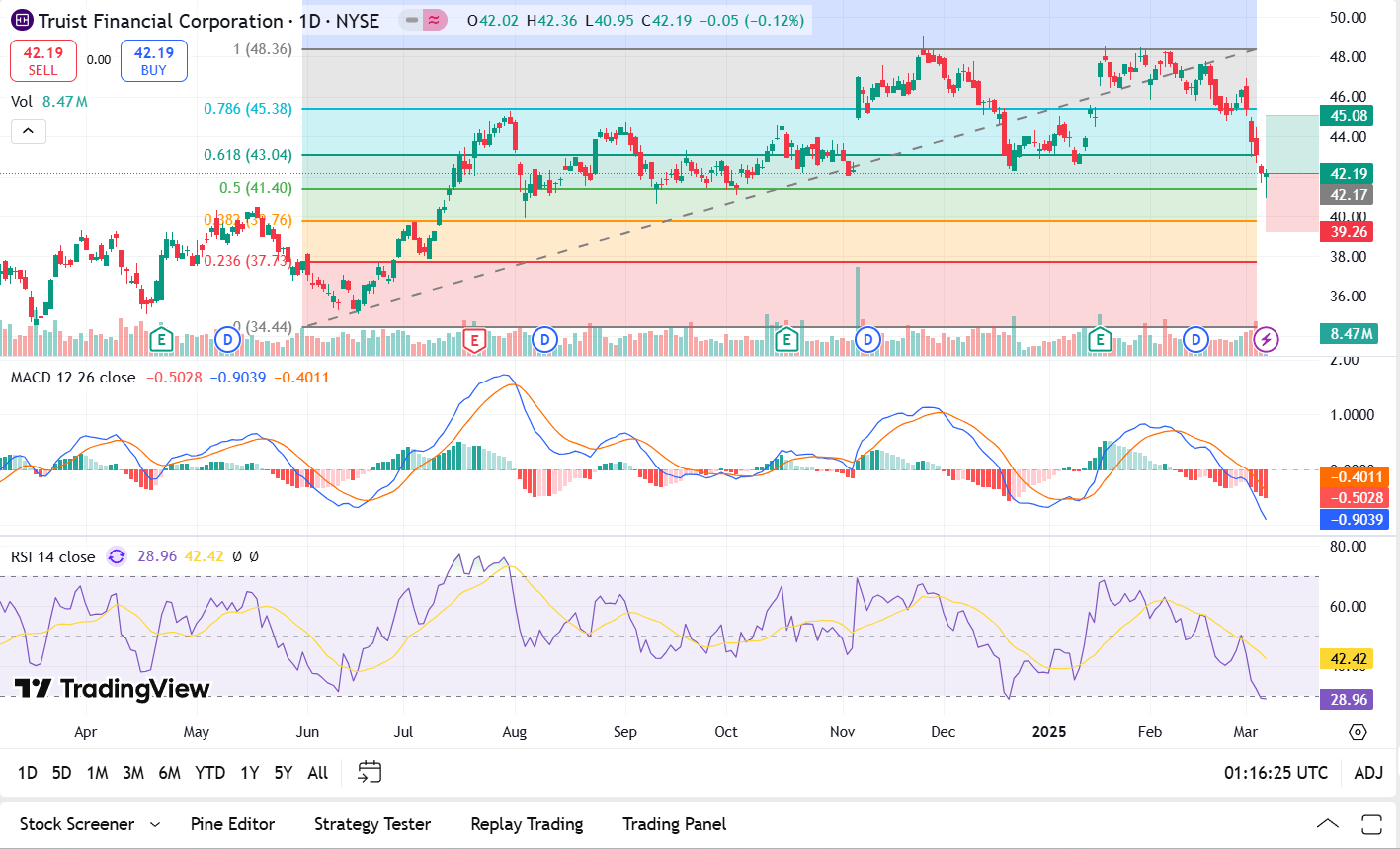The image size is (1400, 849).
Task: Click the Truist Financial logo icon
Action: 21,21
